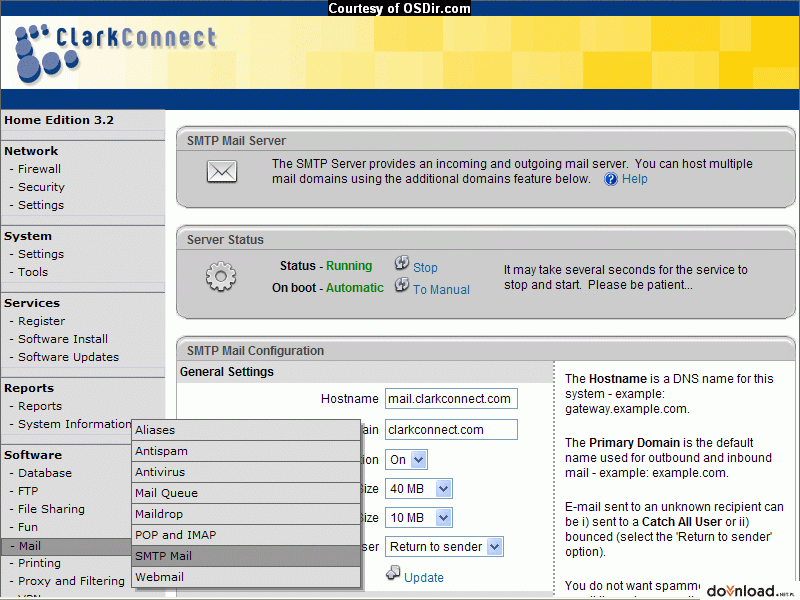The image size is (800, 600).
Task: Expand the 40 MB size dropdown
Action: coord(418,489)
